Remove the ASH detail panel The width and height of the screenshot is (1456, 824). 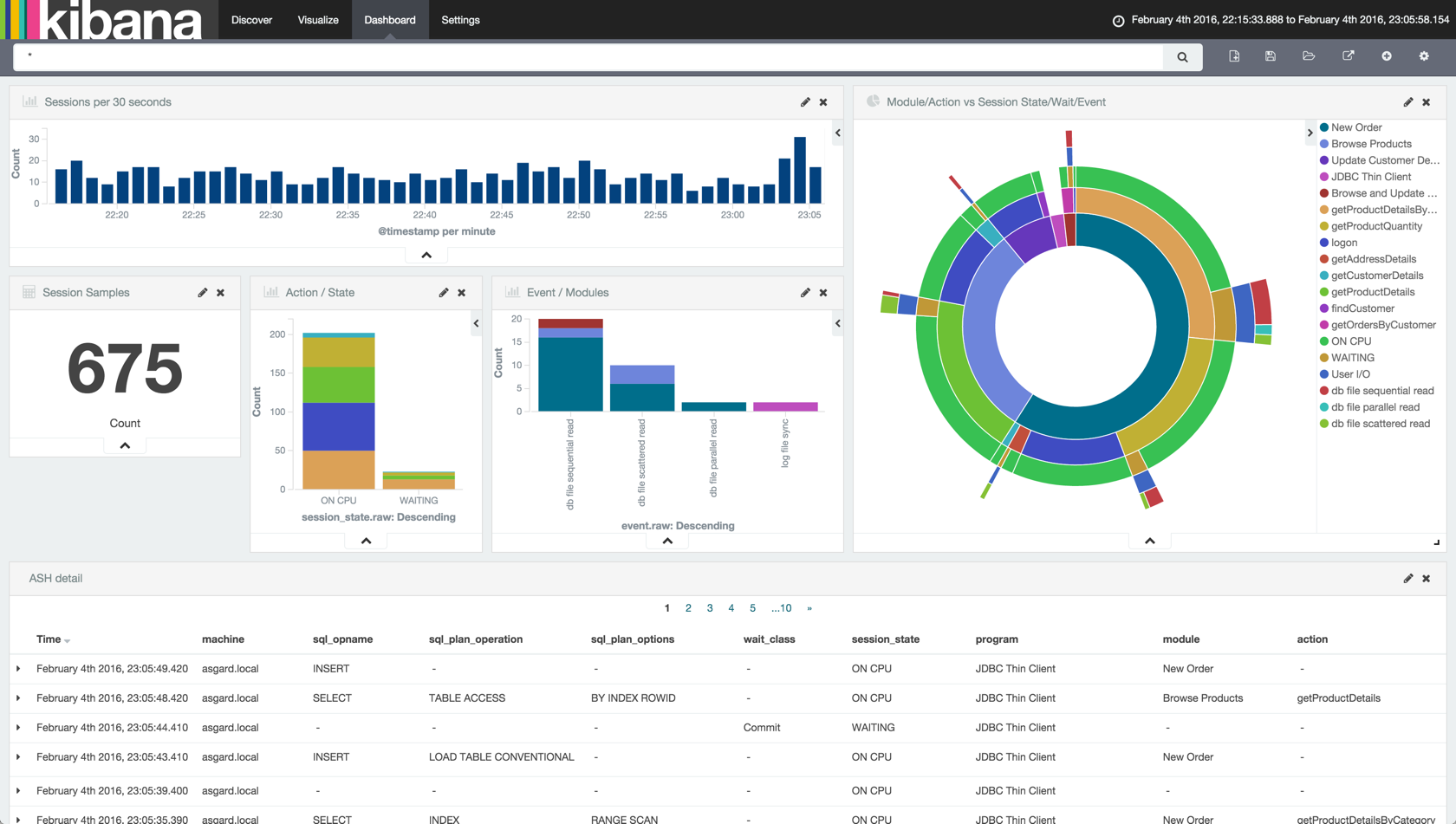(x=1427, y=579)
